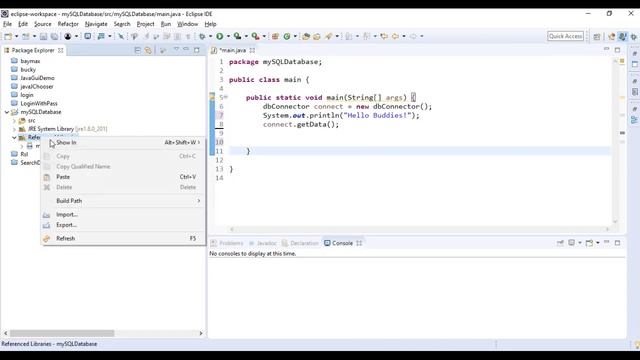Image resolution: width=640 pixels, height=360 pixels.
Task: Open the Debug button dropdown arrow
Action: [210, 36]
